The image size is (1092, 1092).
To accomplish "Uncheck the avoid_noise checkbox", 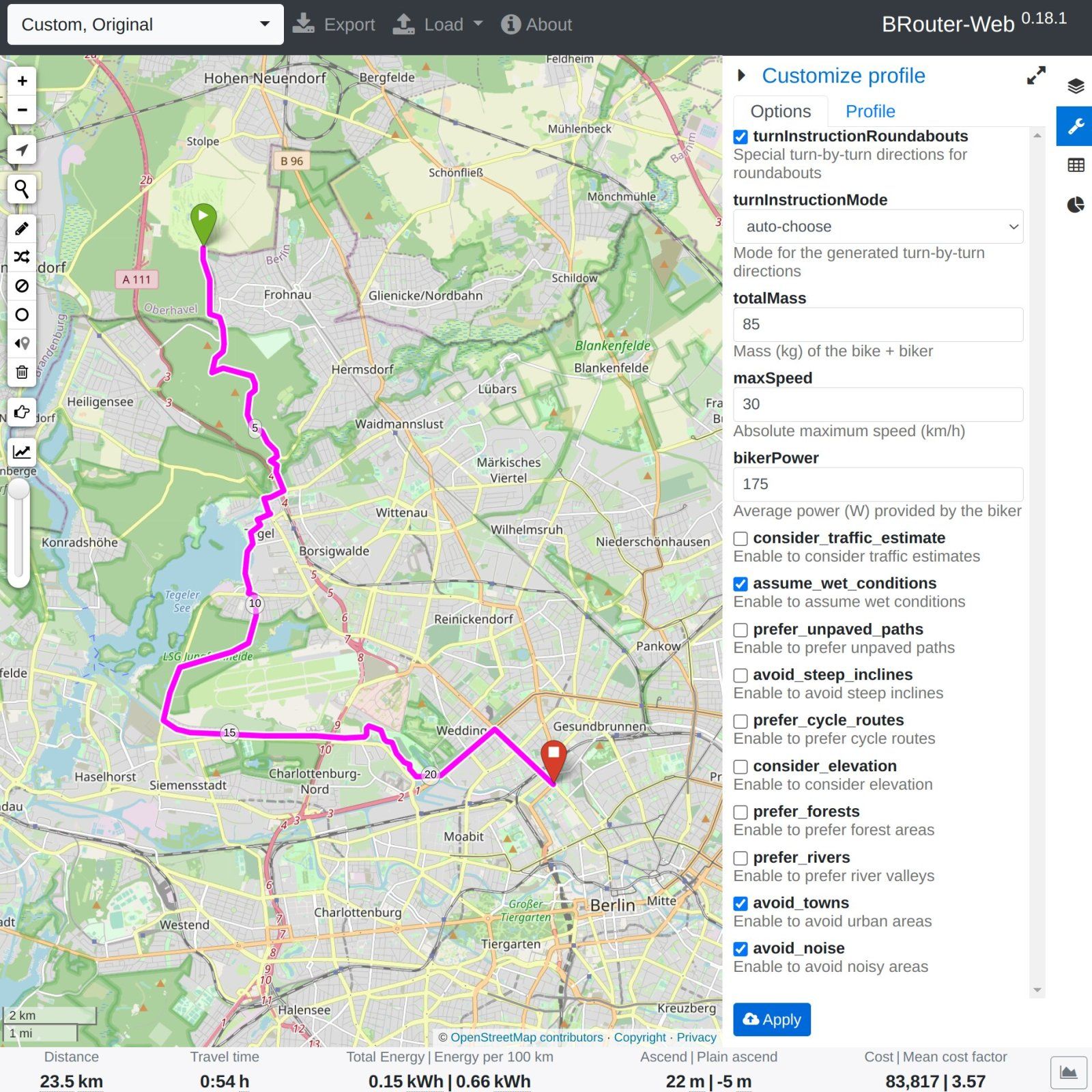I will coord(741,949).
